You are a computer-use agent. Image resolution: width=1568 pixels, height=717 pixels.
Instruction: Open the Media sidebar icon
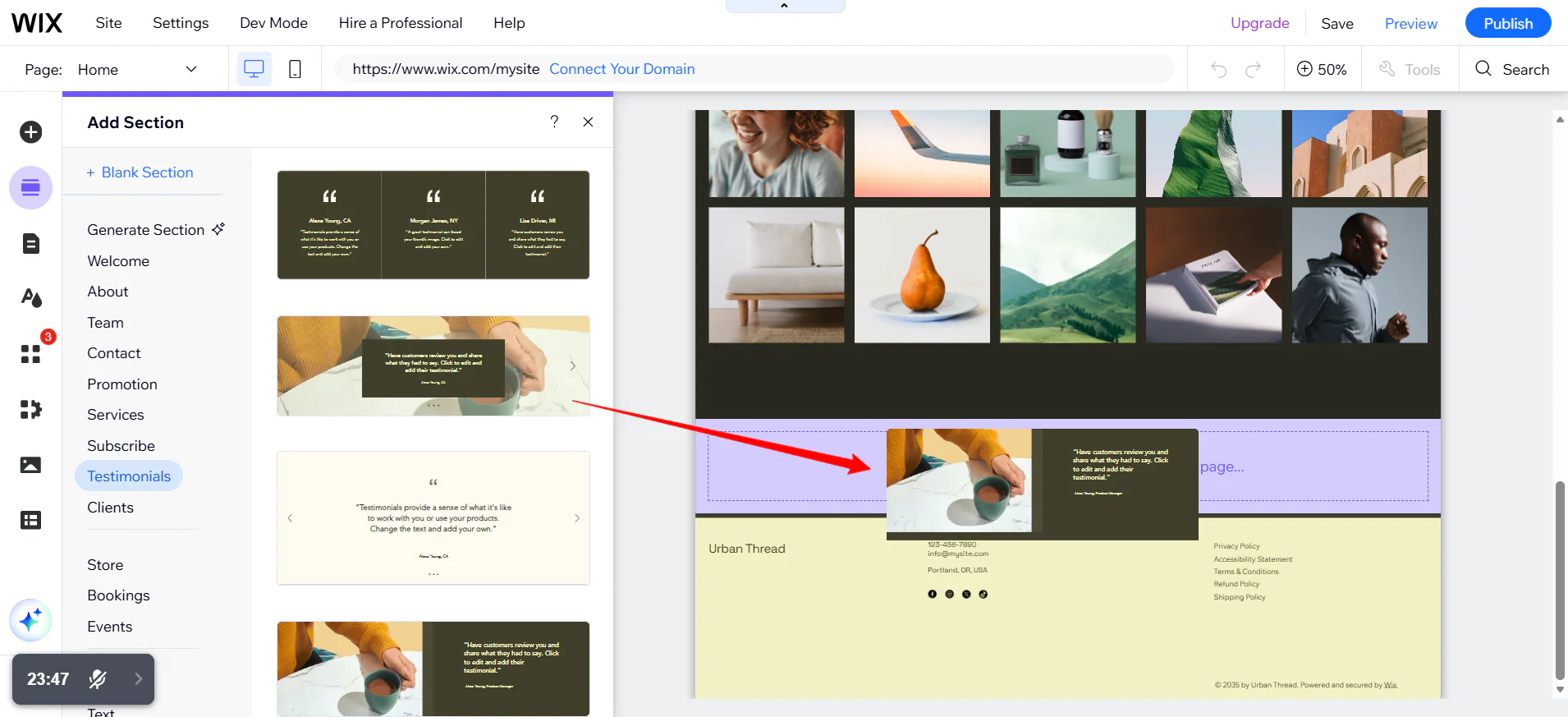coord(31,465)
